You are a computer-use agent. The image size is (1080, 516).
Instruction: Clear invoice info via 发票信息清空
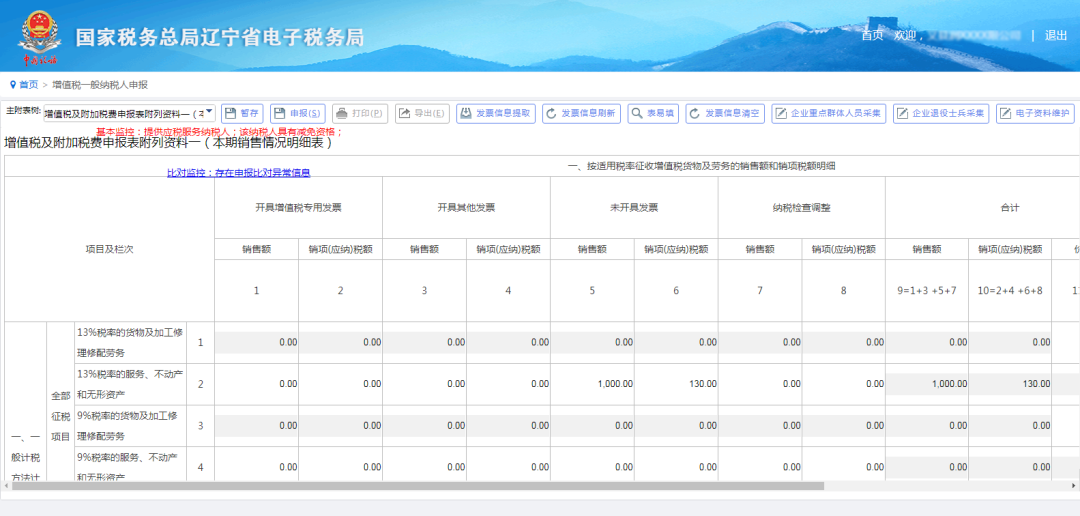click(725, 114)
